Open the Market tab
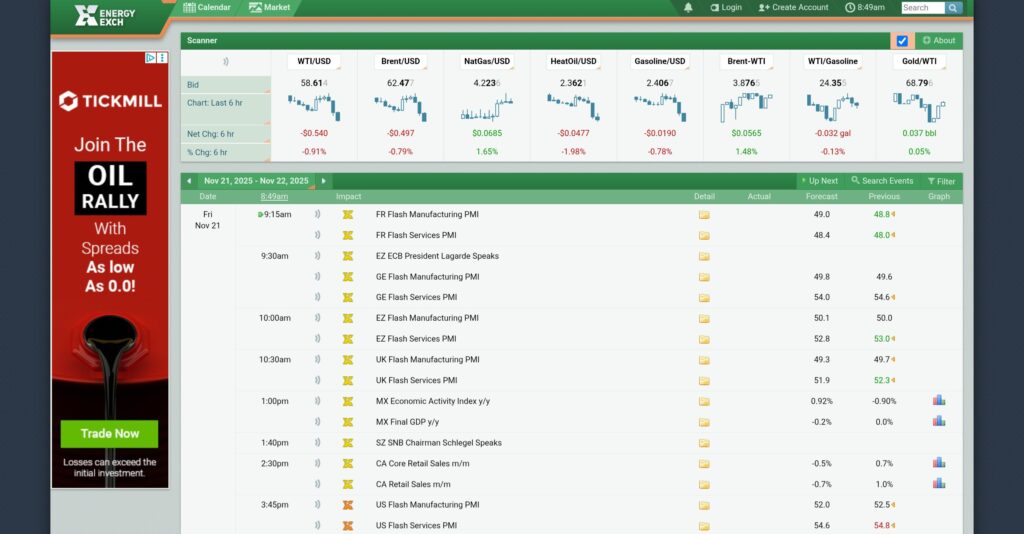 (269, 7)
